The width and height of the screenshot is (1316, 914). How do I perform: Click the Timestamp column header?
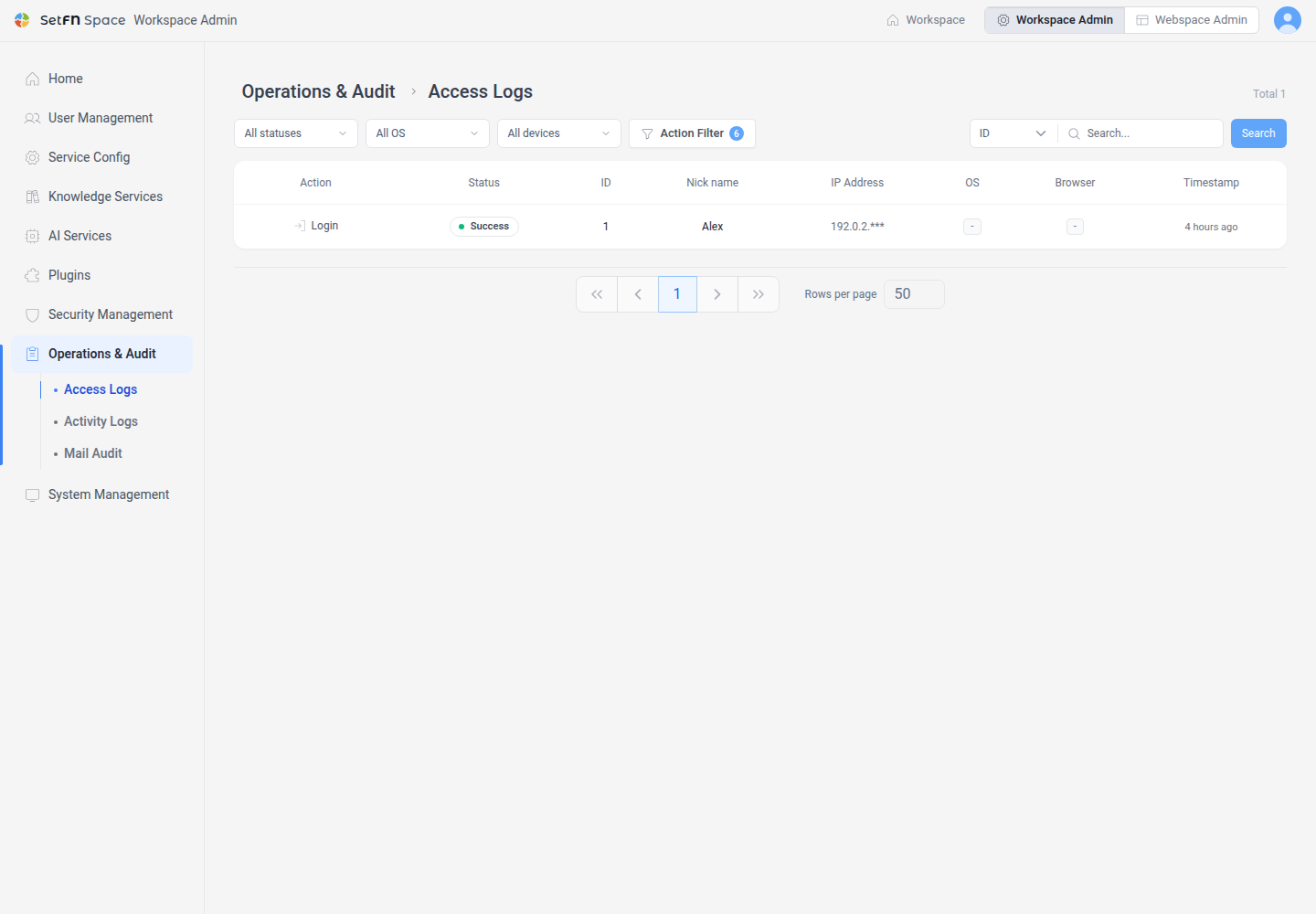point(1211,183)
